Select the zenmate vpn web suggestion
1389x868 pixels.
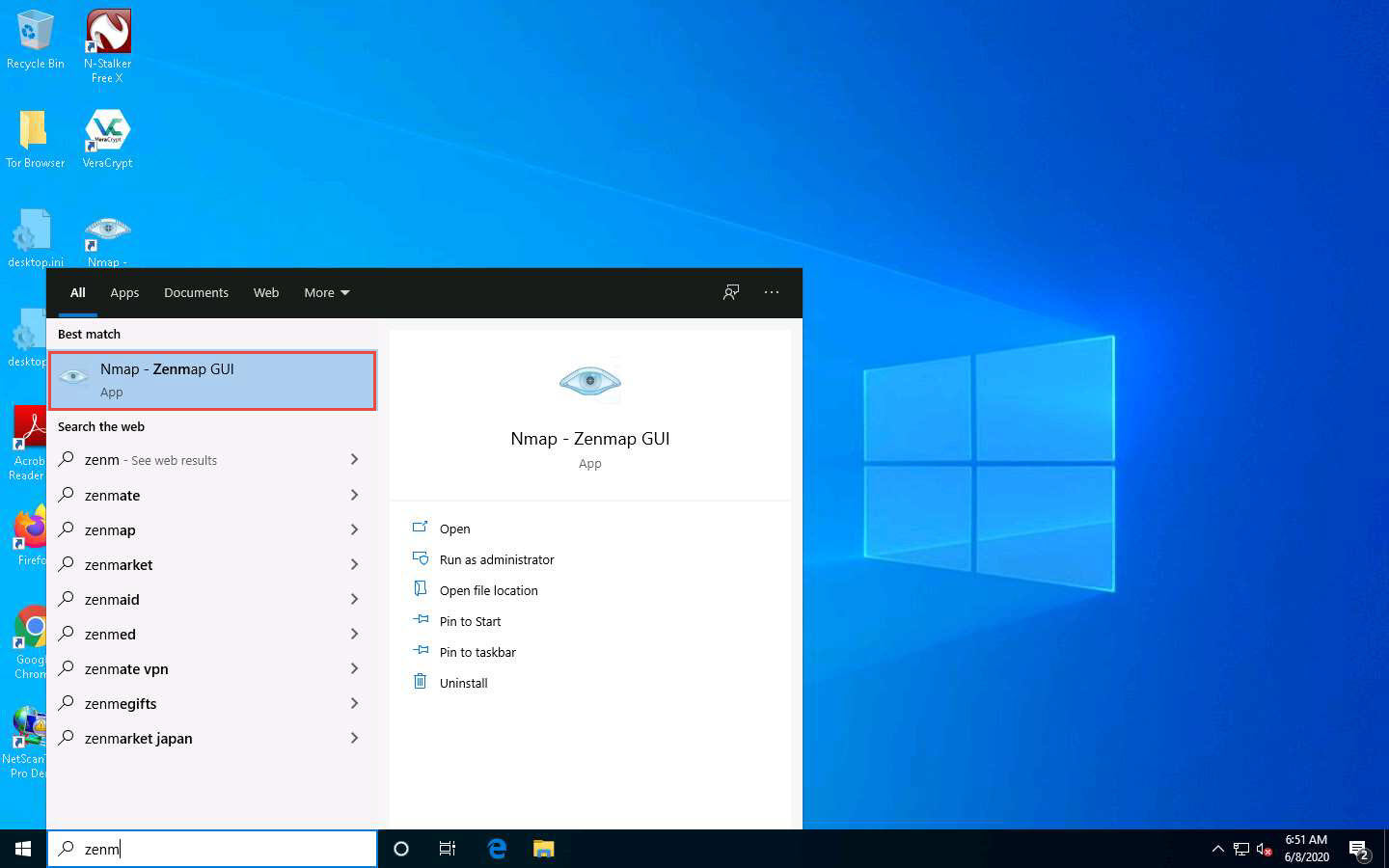[212, 668]
